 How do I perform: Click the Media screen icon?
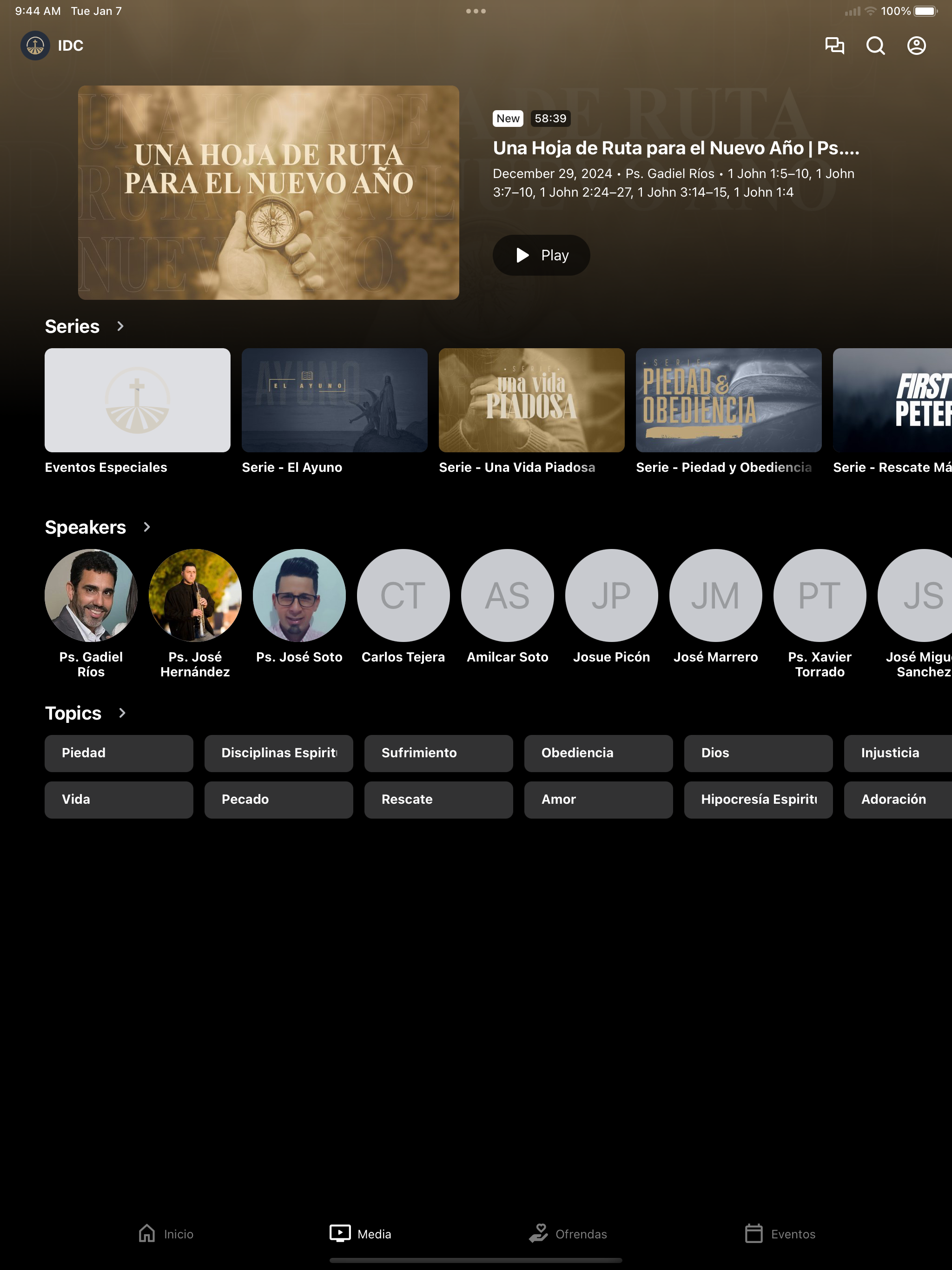pos(340,1233)
